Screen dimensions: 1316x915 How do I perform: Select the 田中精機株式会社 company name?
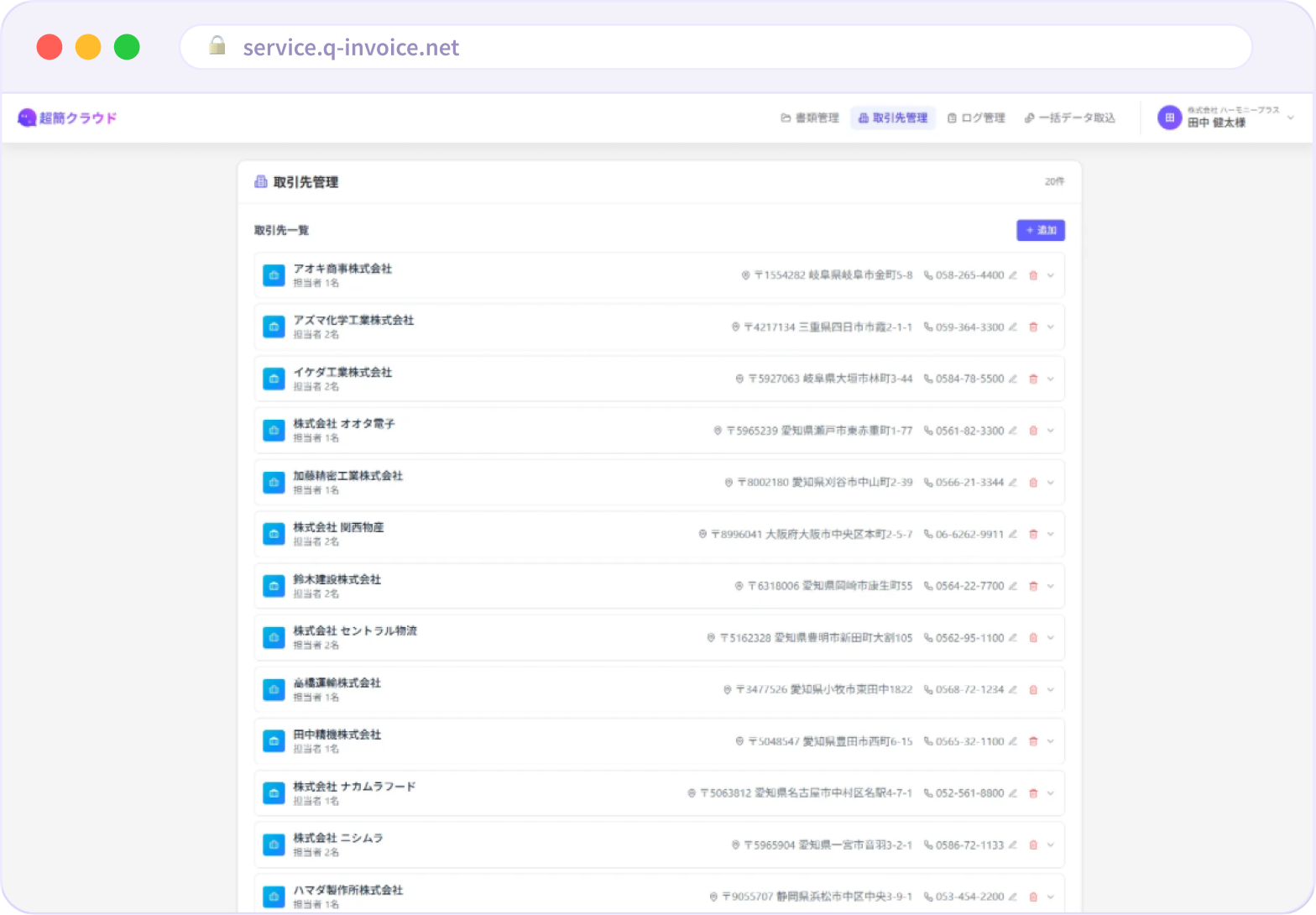pos(337,735)
